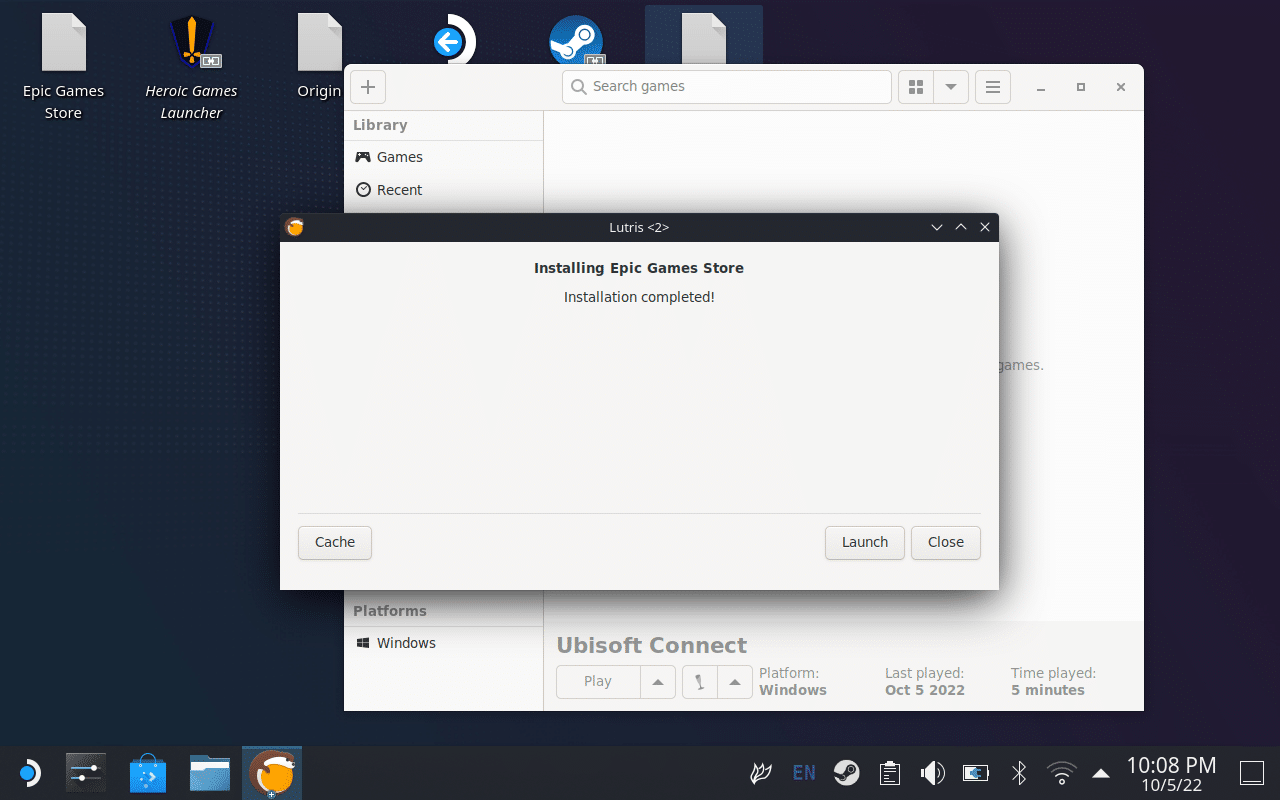Click the Search games field
The width and height of the screenshot is (1280, 800).
pyautogui.click(x=727, y=87)
